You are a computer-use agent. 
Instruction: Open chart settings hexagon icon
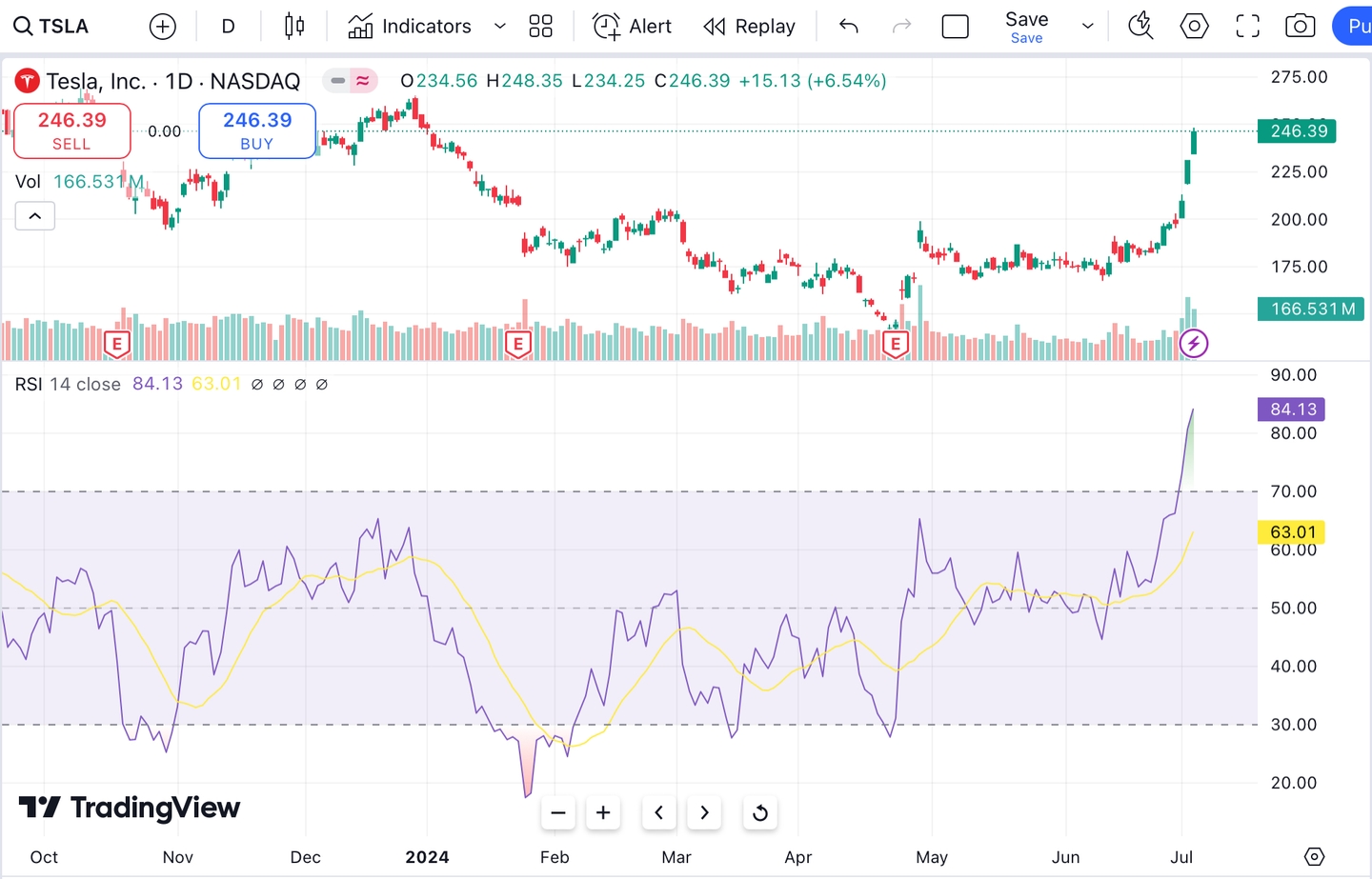click(x=1194, y=27)
